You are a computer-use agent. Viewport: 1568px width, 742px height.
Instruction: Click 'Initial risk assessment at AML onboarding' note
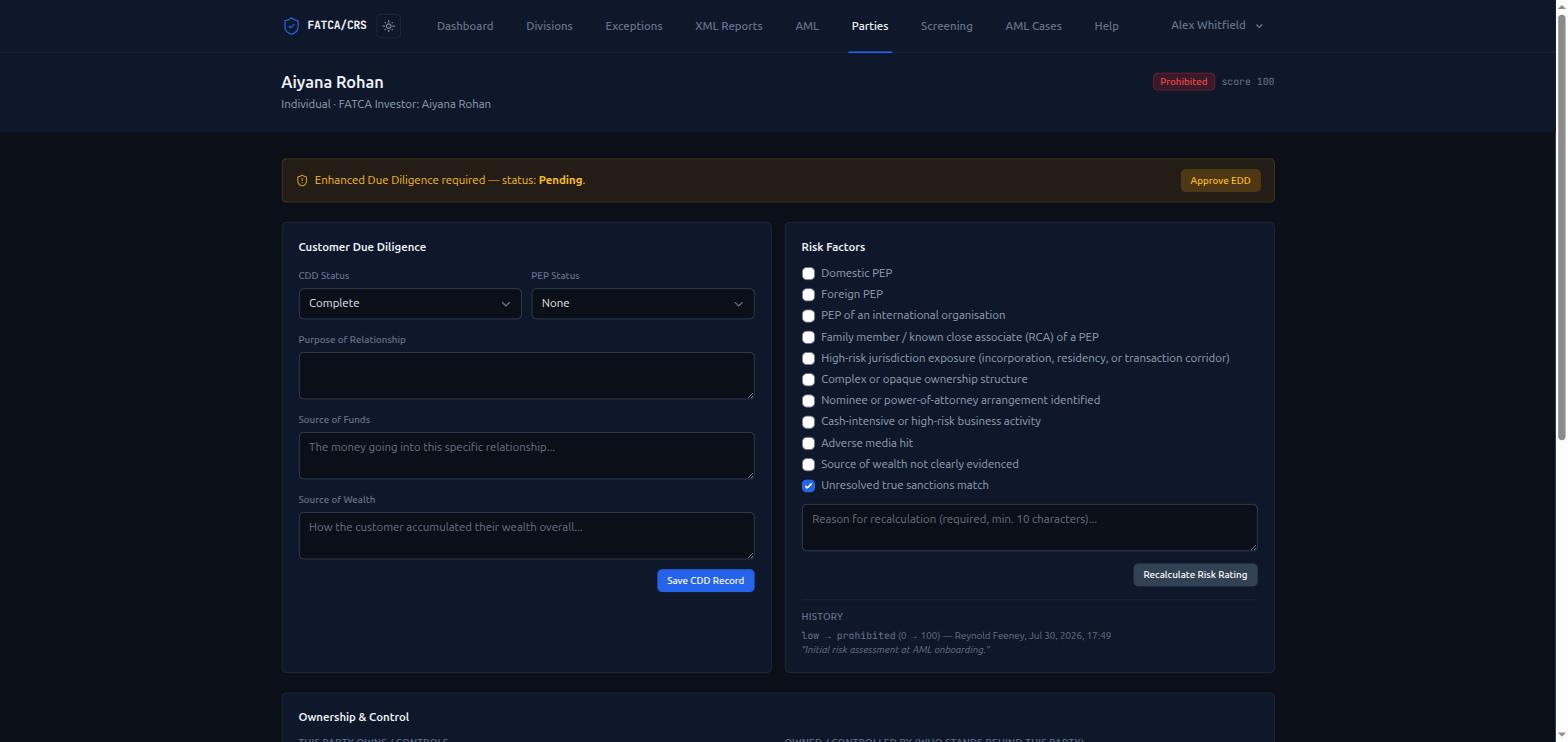[x=896, y=650]
